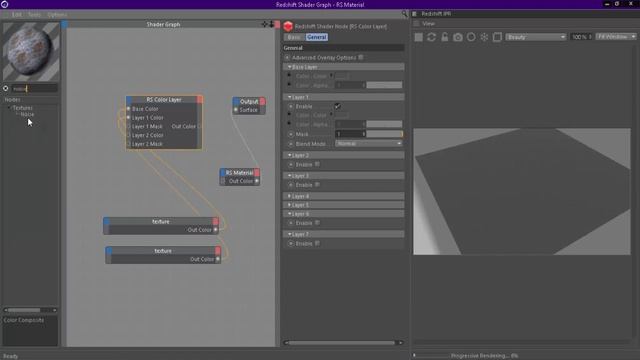640x360 pixels.
Task: Switch to the General tab
Action: 317,37
